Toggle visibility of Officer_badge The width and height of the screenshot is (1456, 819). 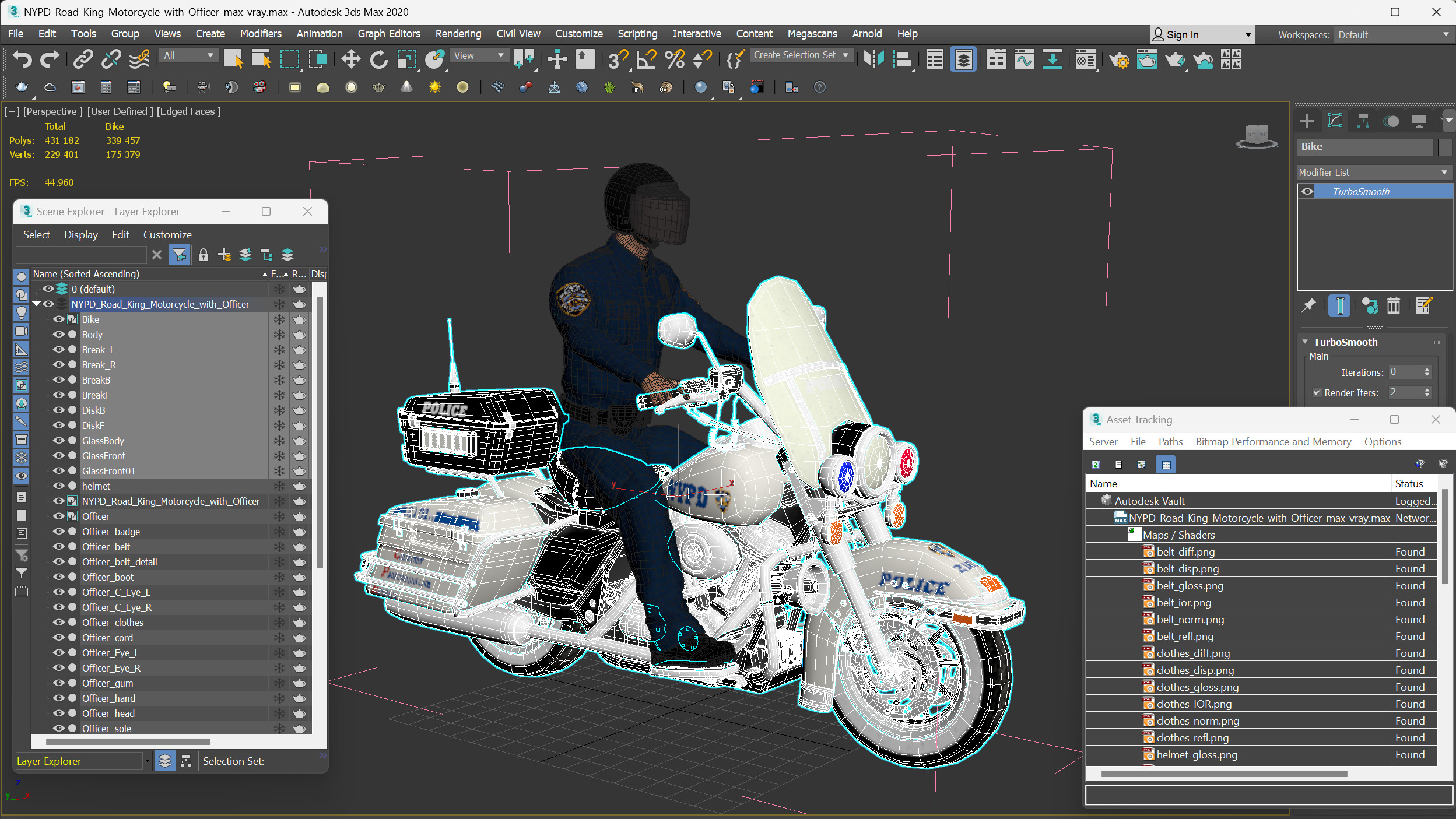point(58,531)
